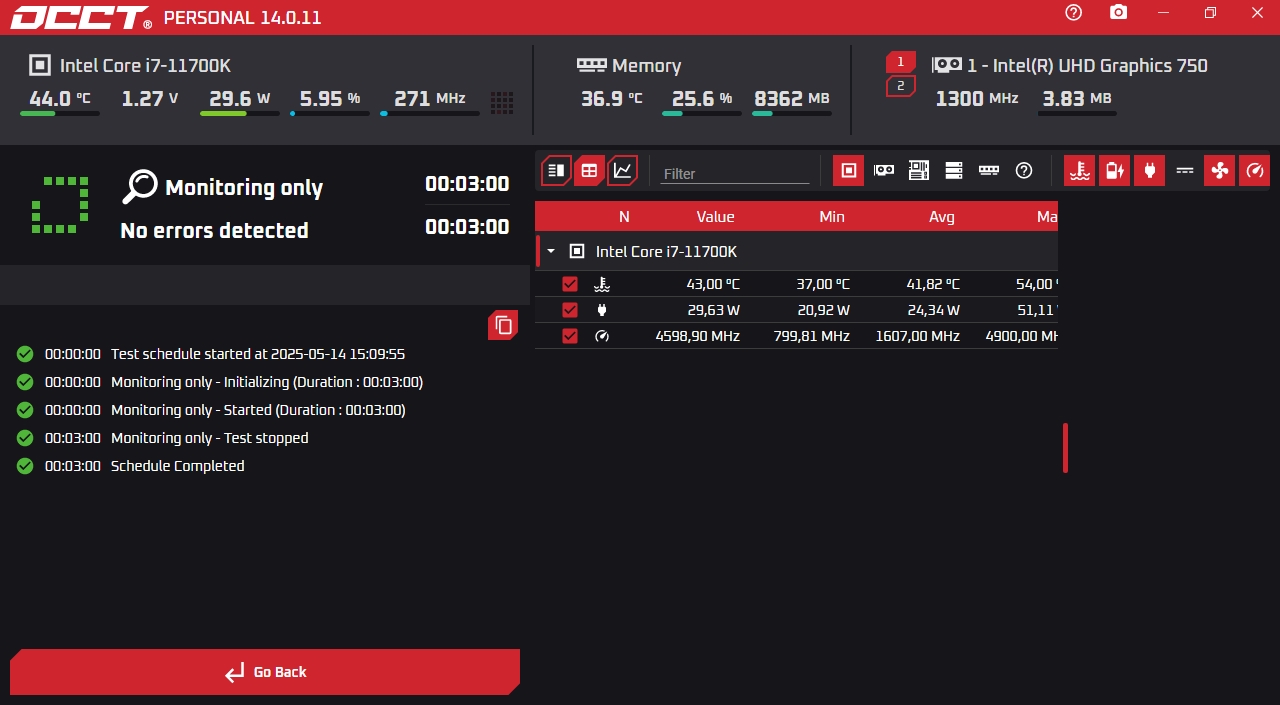1280x705 pixels.
Task: Toggle the CPU sensor filter icon
Action: [849, 171]
